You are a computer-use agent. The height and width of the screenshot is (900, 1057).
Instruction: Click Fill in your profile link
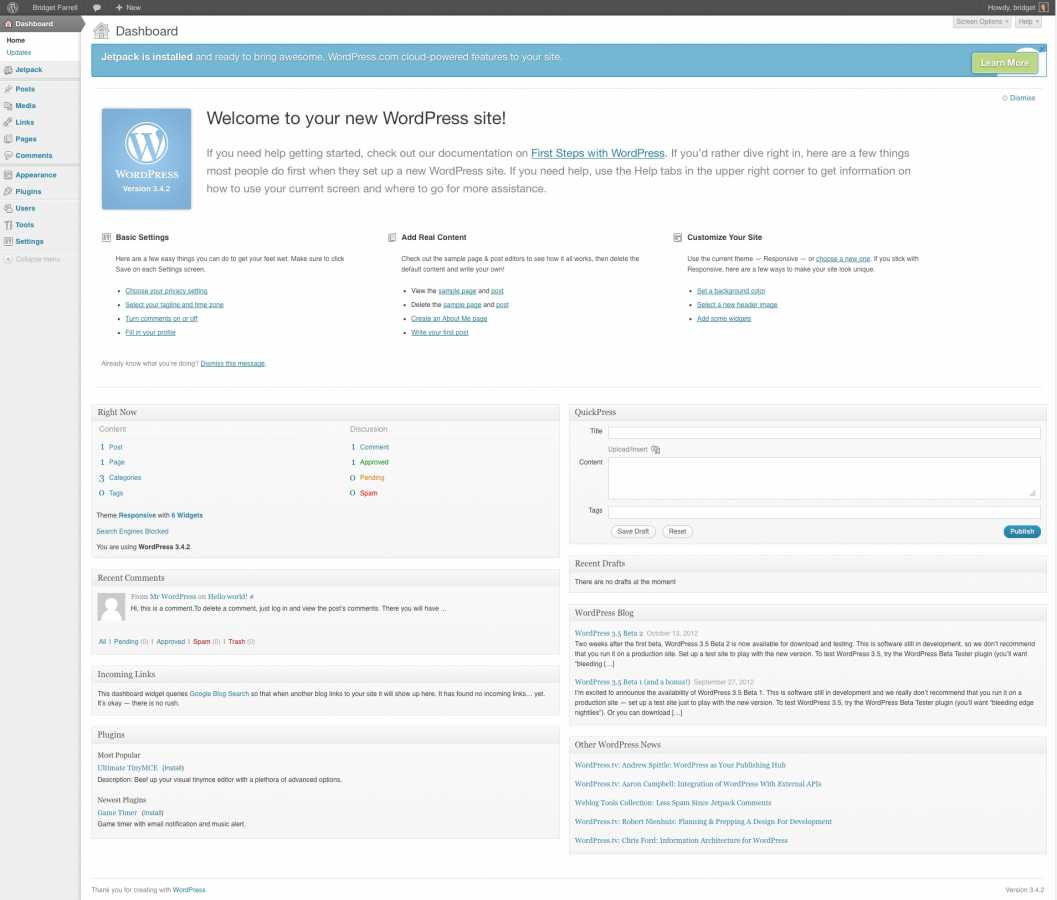[150, 332]
